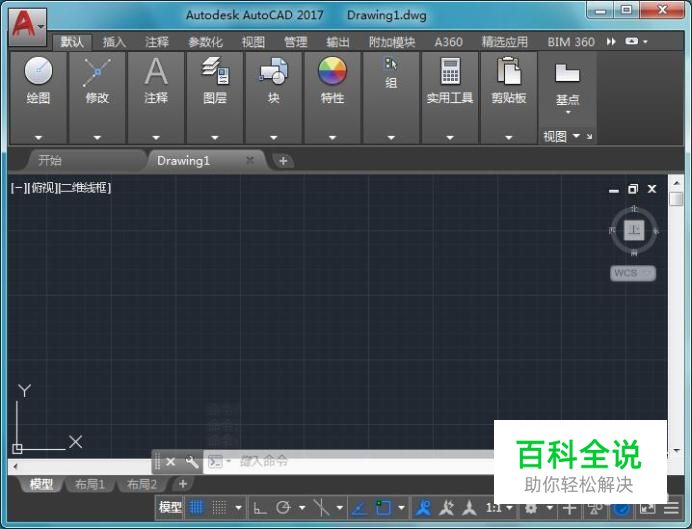Switch to the 插入 (Insert) ribbon tab
Viewport: 692px width, 529px height.
point(114,42)
